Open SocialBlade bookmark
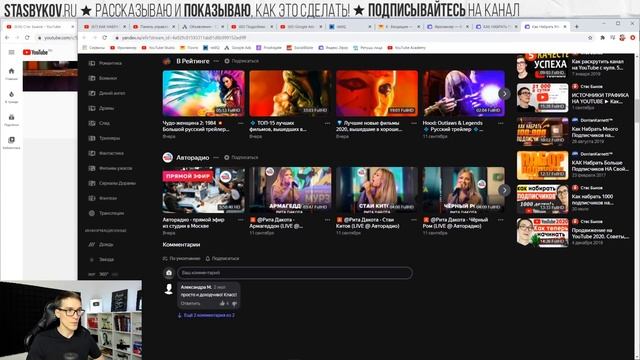Screen dimensions: 640x360 coord(300,48)
